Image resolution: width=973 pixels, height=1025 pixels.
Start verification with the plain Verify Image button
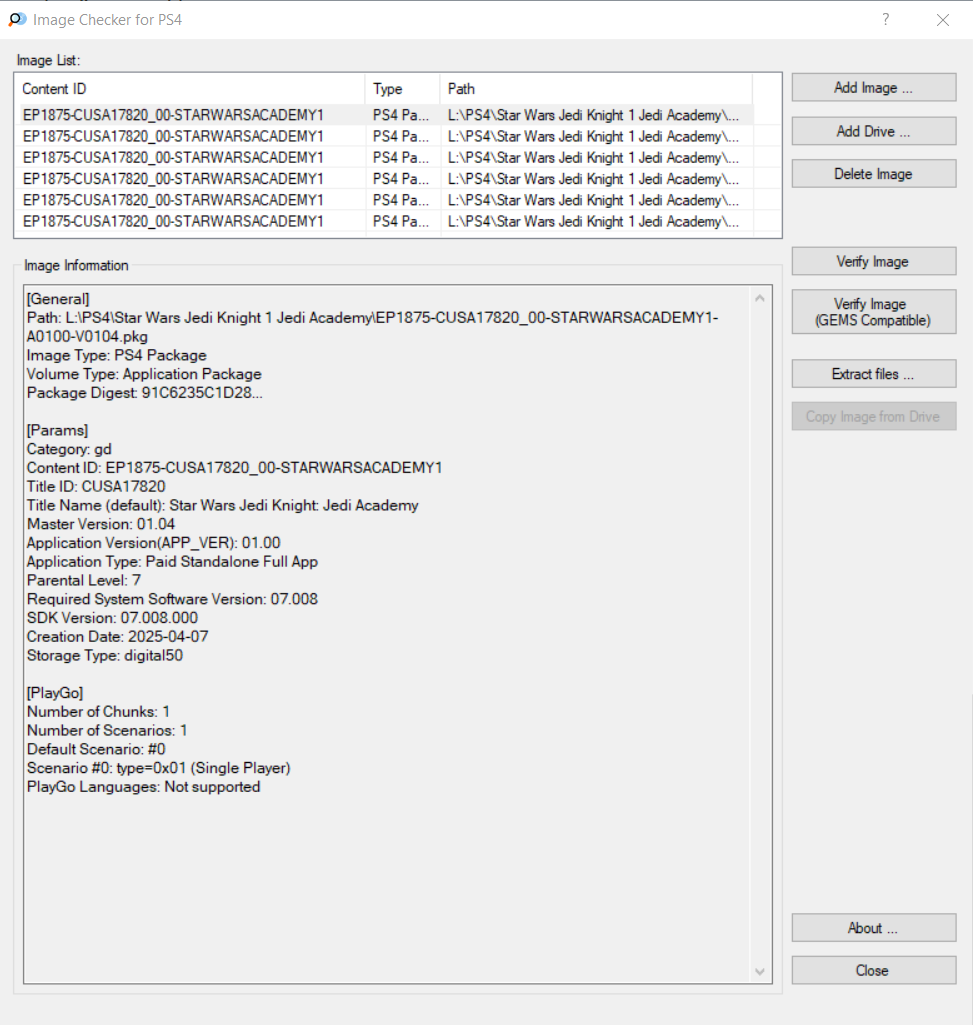pos(874,261)
